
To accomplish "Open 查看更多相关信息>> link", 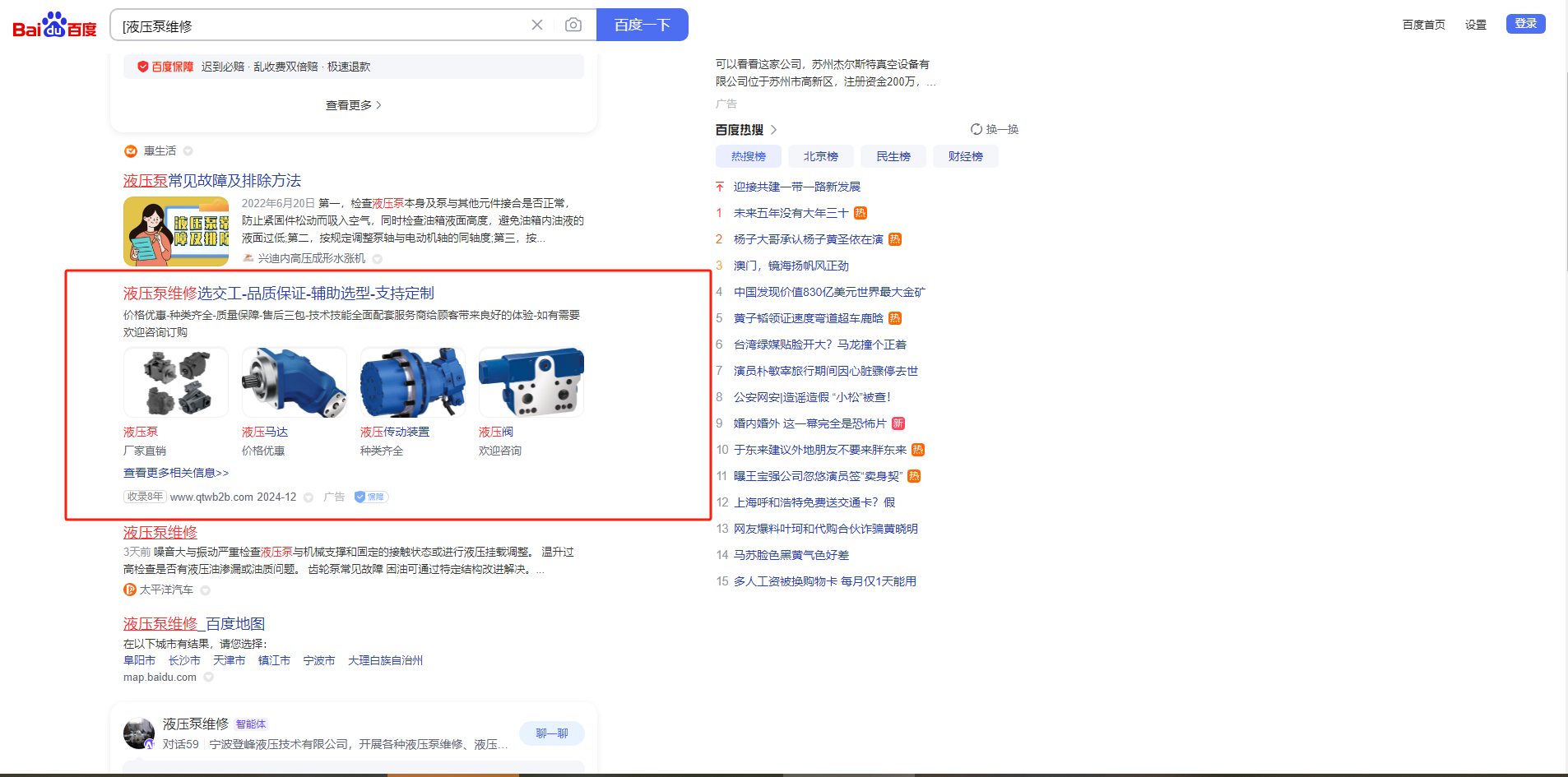I will coord(176,473).
